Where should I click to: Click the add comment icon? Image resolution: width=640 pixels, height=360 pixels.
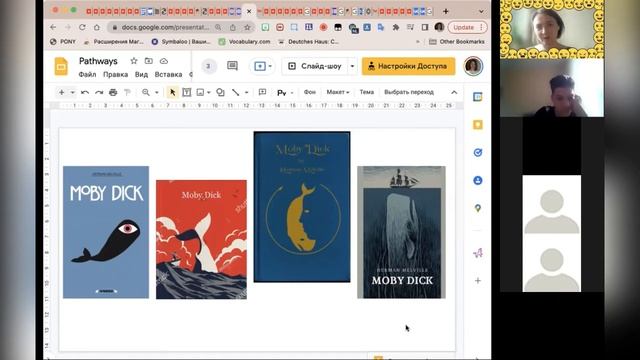coord(262,92)
